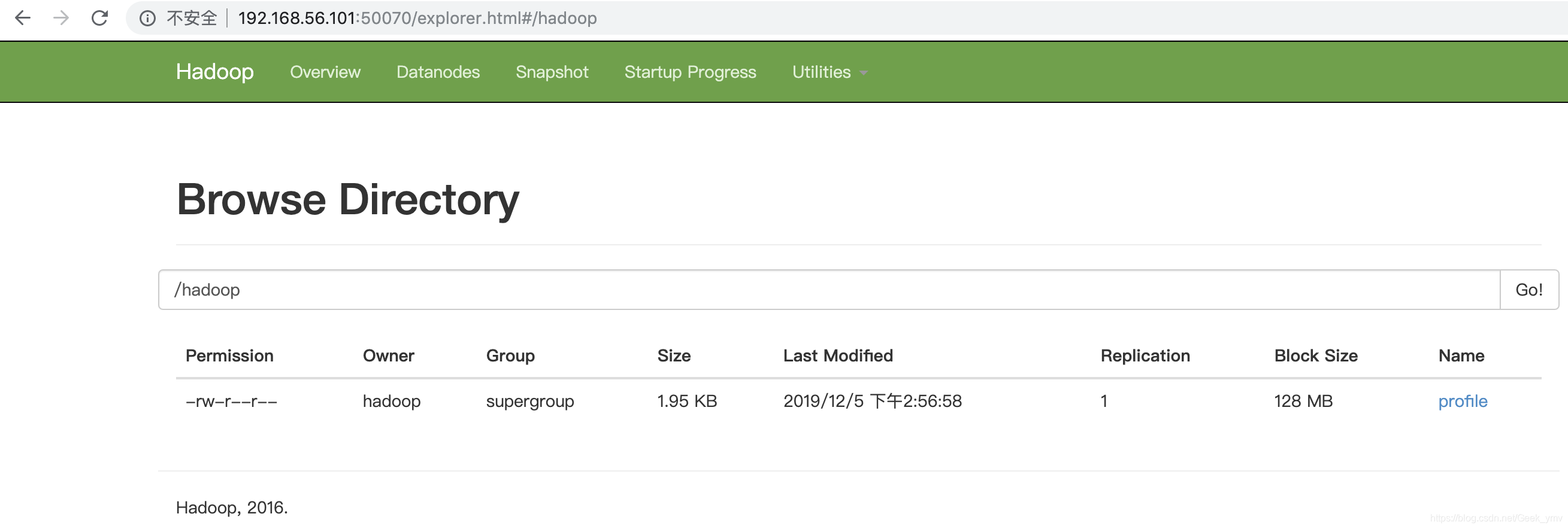This screenshot has height=529, width=1568.
Task: Open the site information icon
Action: pyautogui.click(x=147, y=18)
